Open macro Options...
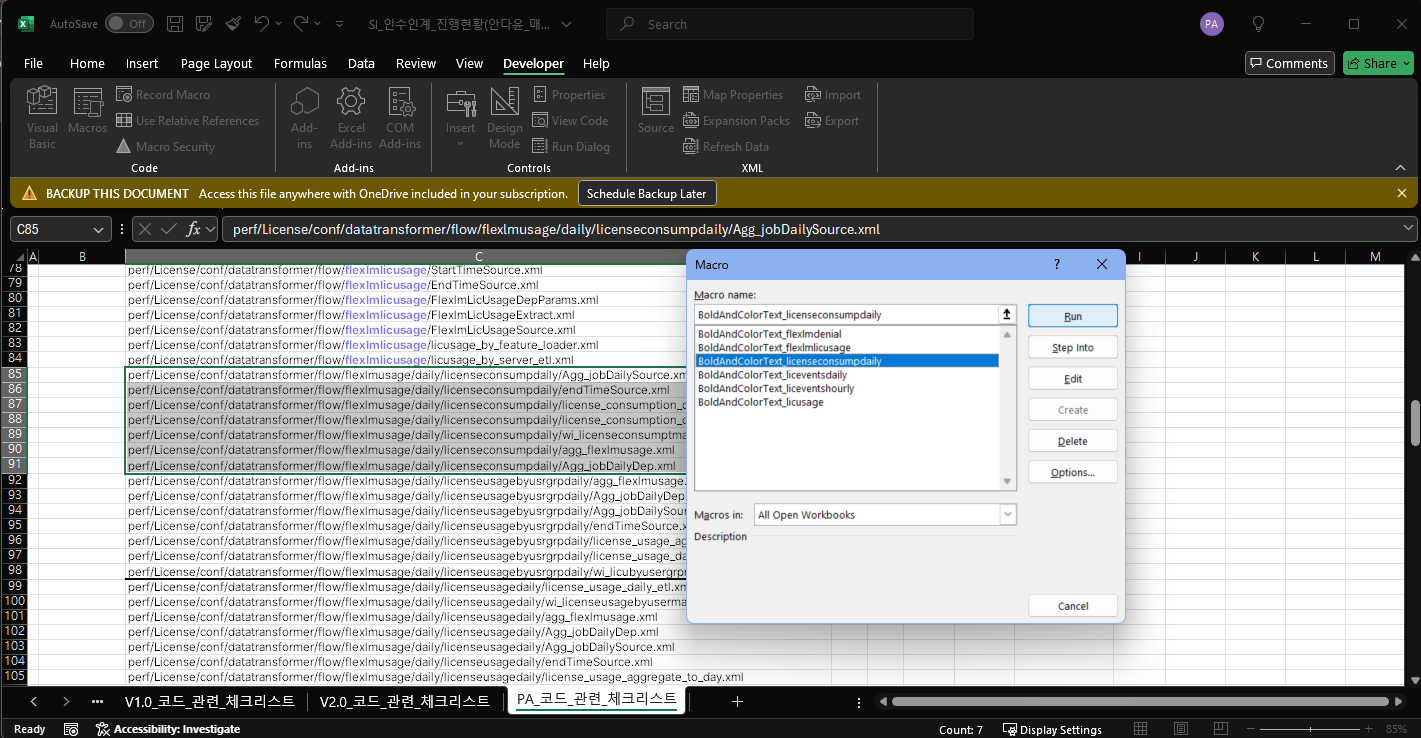The width and height of the screenshot is (1421, 738). (x=1073, y=472)
